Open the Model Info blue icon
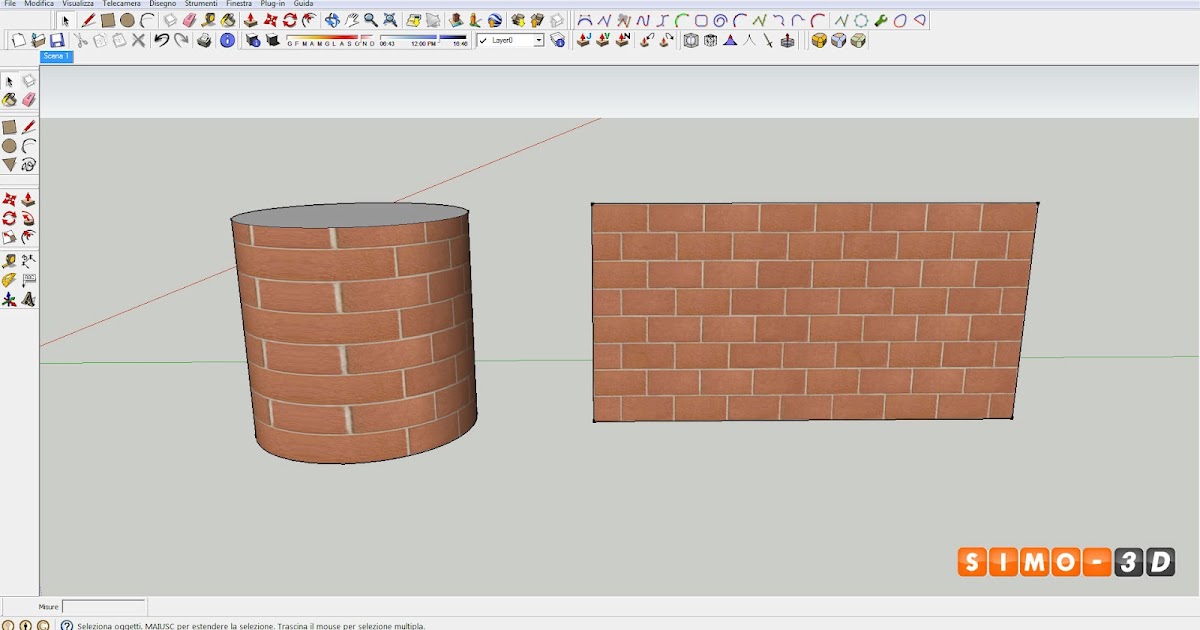 click(227, 40)
